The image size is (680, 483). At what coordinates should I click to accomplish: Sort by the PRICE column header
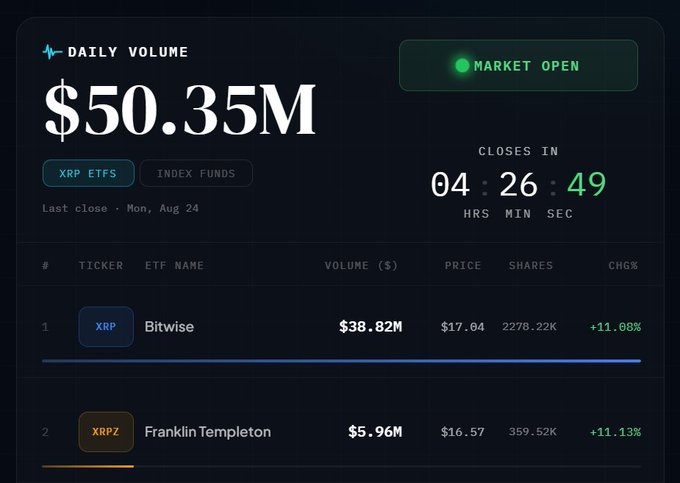(x=463, y=265)
